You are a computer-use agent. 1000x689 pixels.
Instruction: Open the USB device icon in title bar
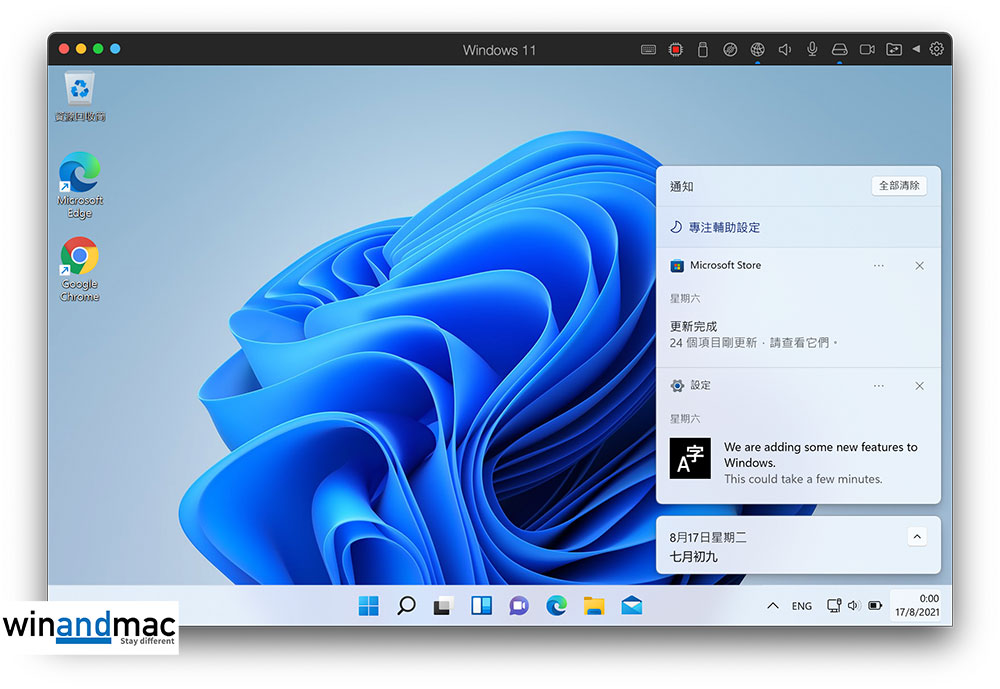coord(703,49)
